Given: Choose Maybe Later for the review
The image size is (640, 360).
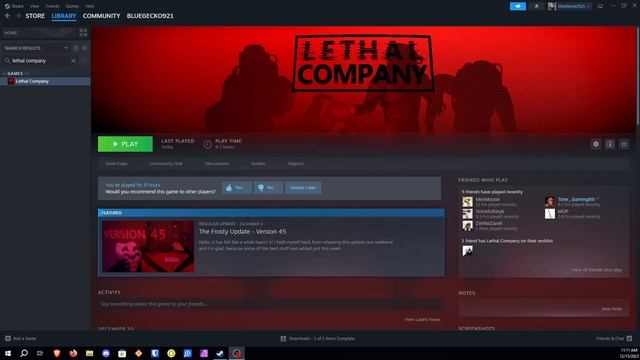Looking at the screenshot, I should 303,188.
